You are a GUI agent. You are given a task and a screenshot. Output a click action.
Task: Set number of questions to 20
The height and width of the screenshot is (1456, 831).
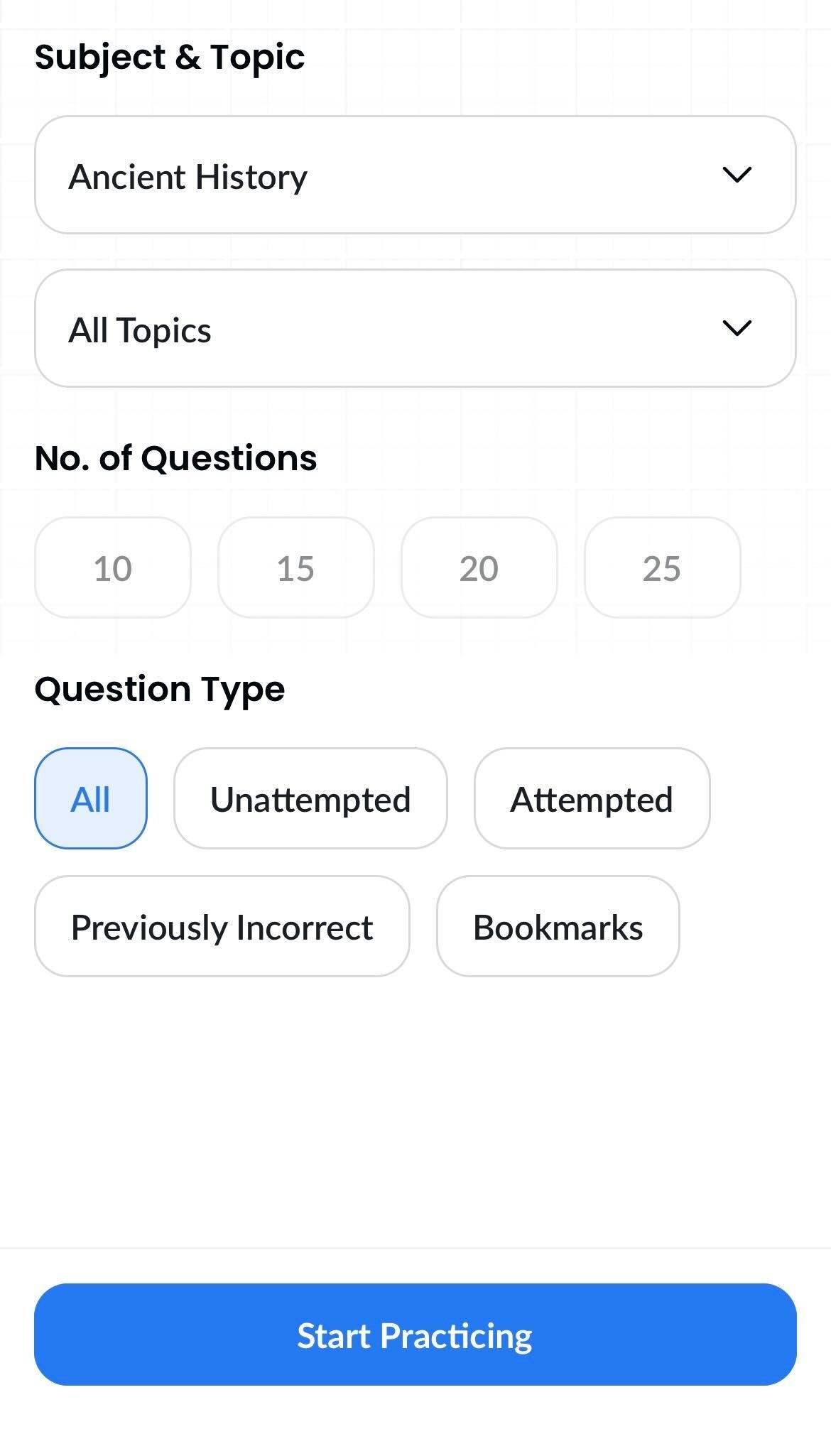point(479,568)
